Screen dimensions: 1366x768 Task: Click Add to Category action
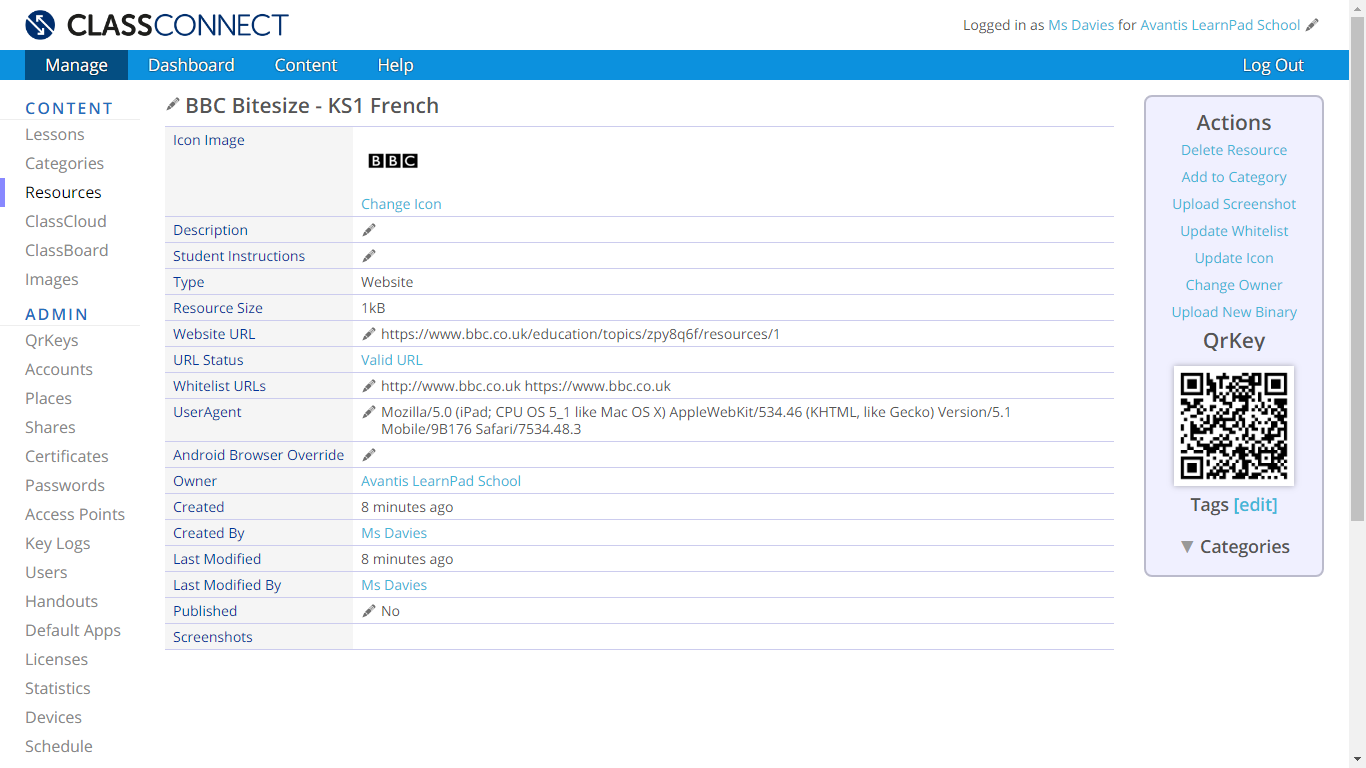1234,177
